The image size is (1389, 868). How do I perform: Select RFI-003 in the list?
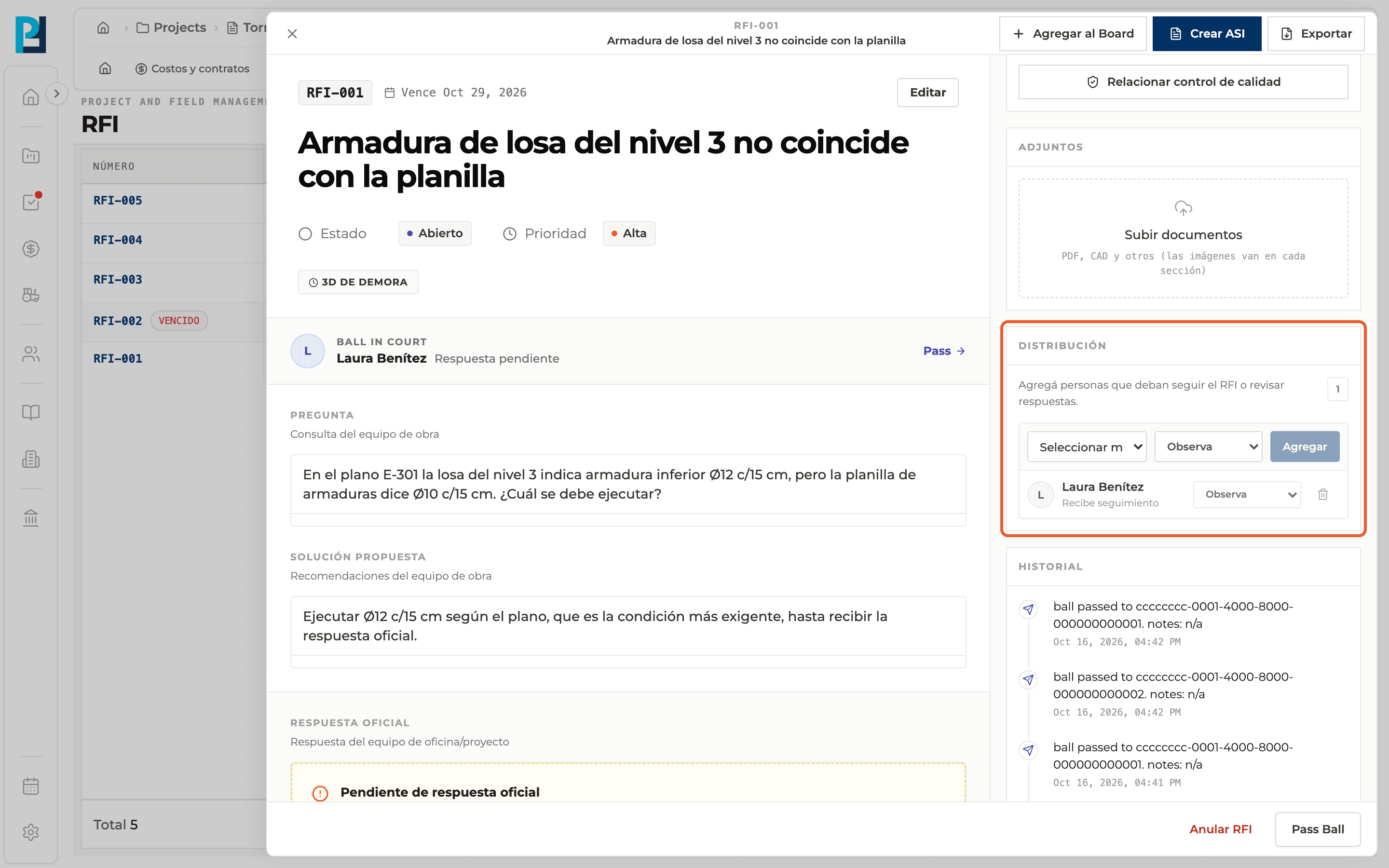tap(118, 280)
